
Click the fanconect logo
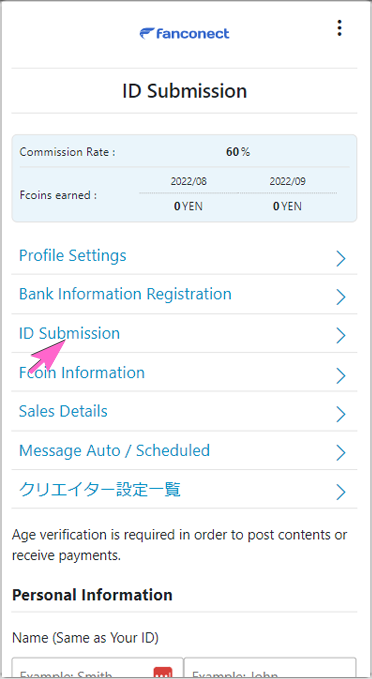point(184,33)
